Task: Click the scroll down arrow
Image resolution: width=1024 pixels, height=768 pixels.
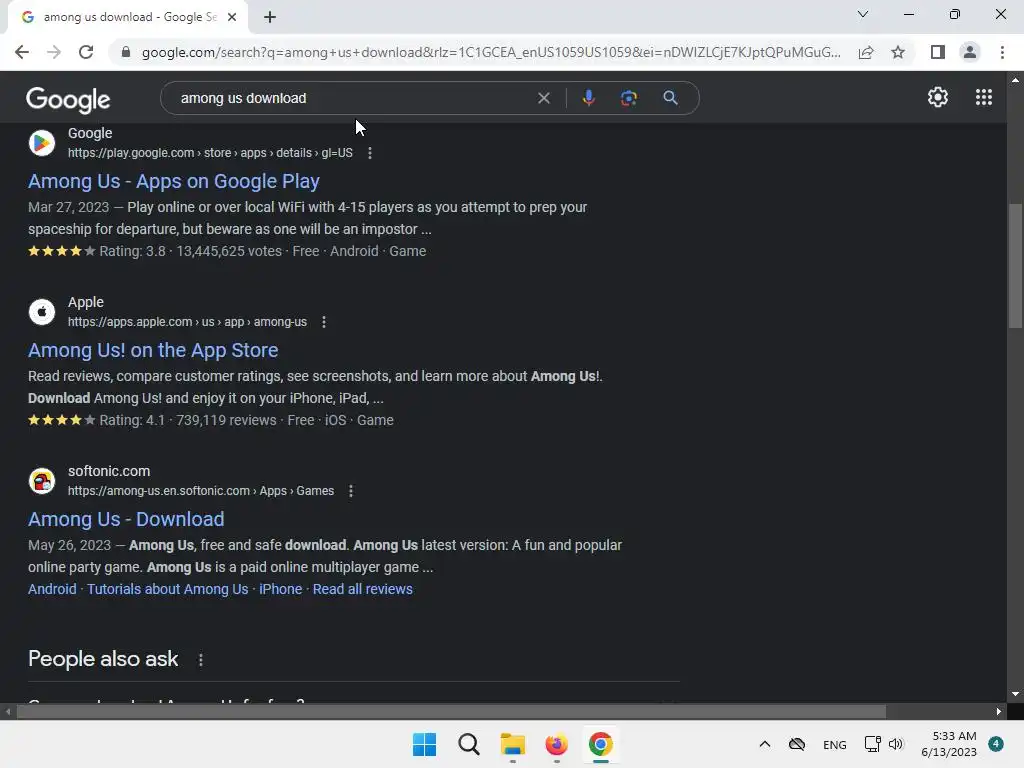Action: point(1015,694)
